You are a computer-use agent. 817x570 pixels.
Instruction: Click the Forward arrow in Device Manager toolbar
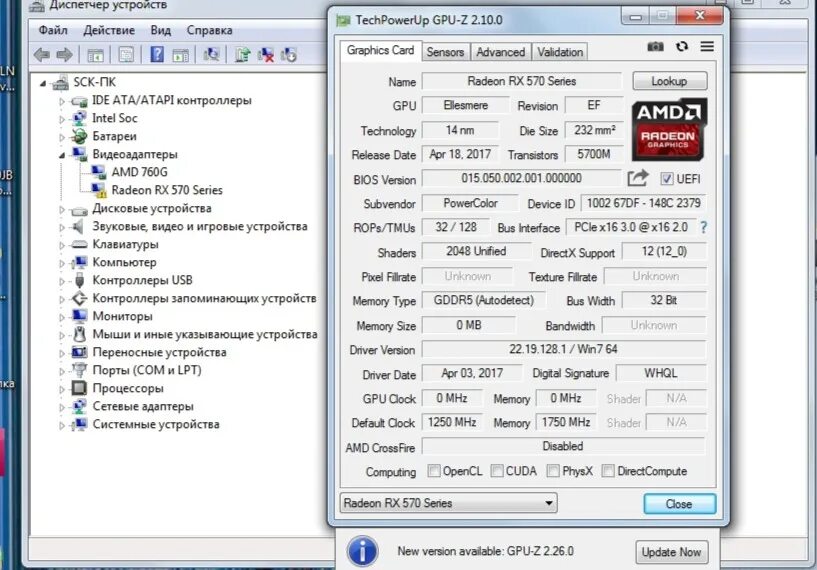pyautogui.click(x=64, y=55)
